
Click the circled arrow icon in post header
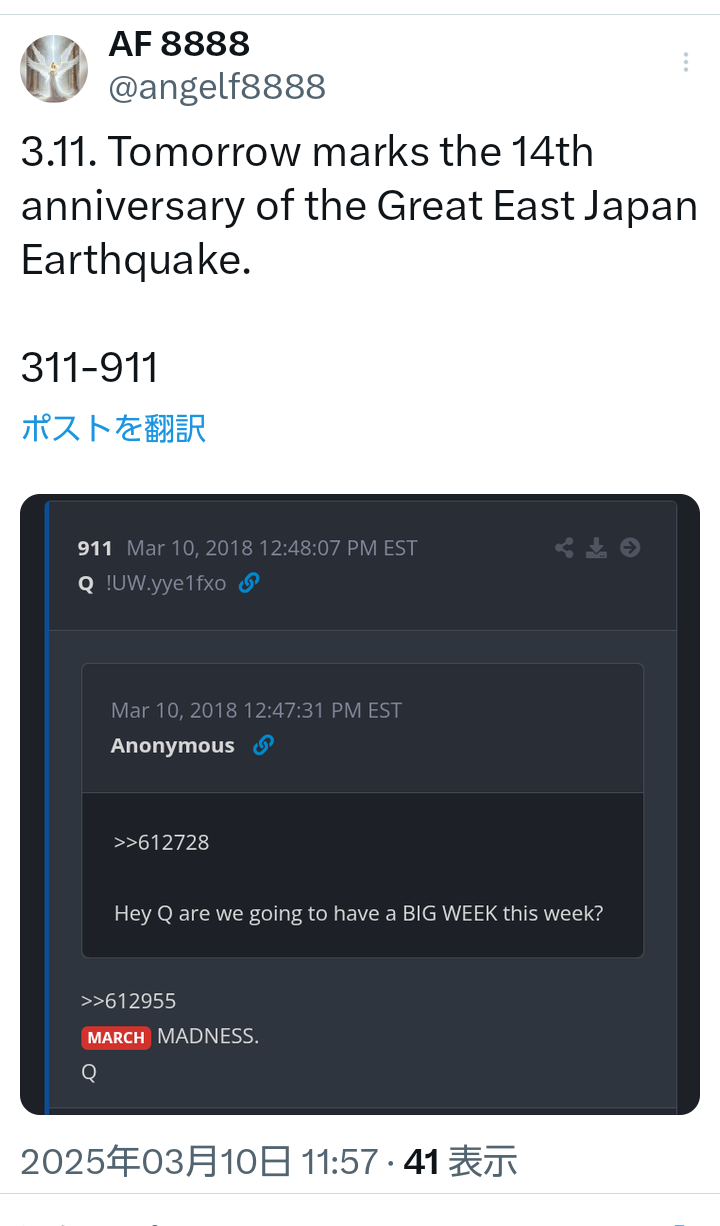(x=630, y=548)
